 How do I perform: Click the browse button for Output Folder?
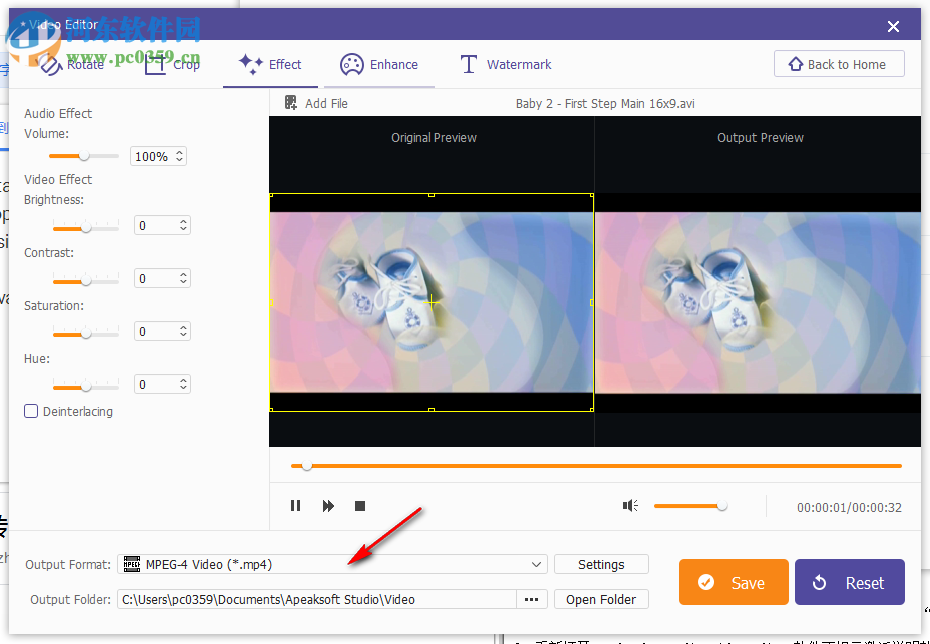point(531,599)
